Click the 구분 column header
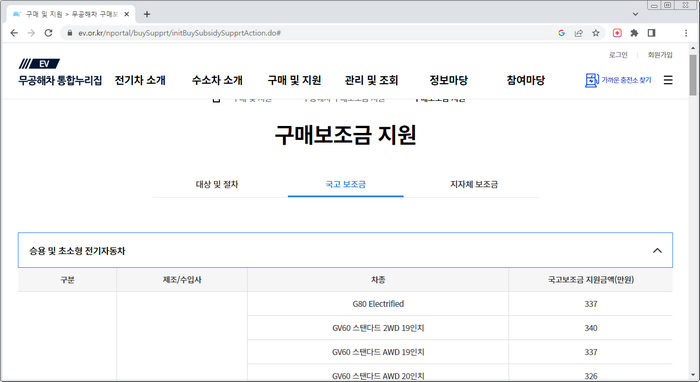700x382 pixels. [67, 280]
